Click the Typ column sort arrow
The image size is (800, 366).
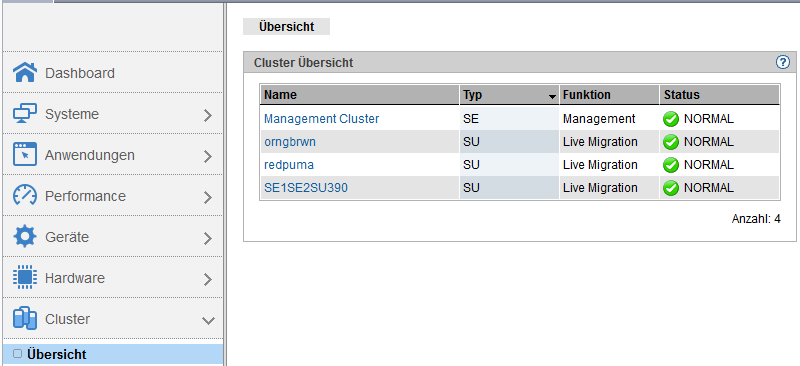pyautogui.click(x=552, y=96)
